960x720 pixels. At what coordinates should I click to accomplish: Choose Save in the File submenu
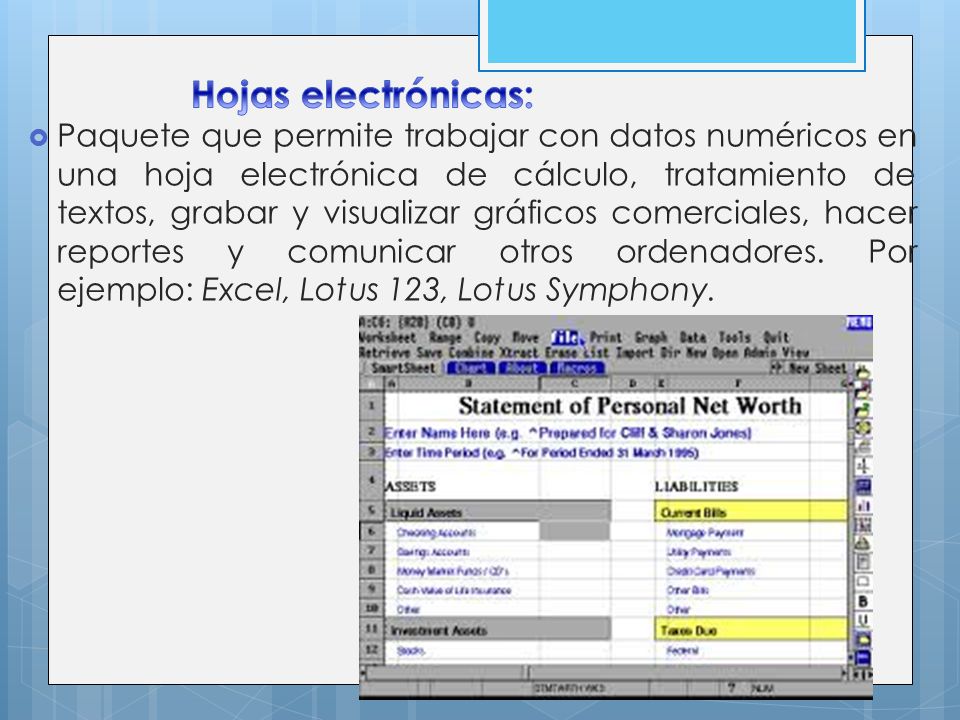(x=429, y=353)
